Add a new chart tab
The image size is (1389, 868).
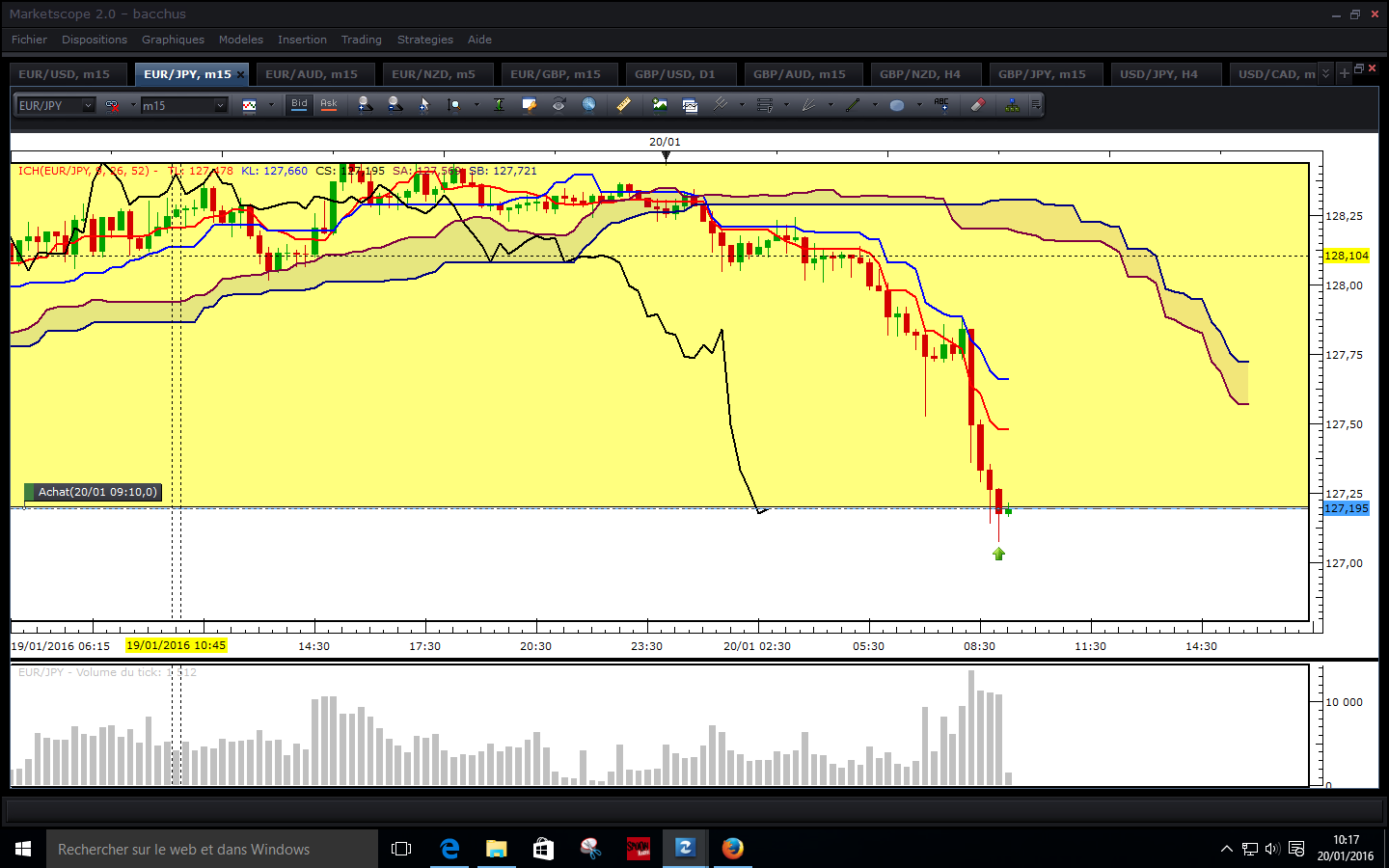click(1345, 73)
